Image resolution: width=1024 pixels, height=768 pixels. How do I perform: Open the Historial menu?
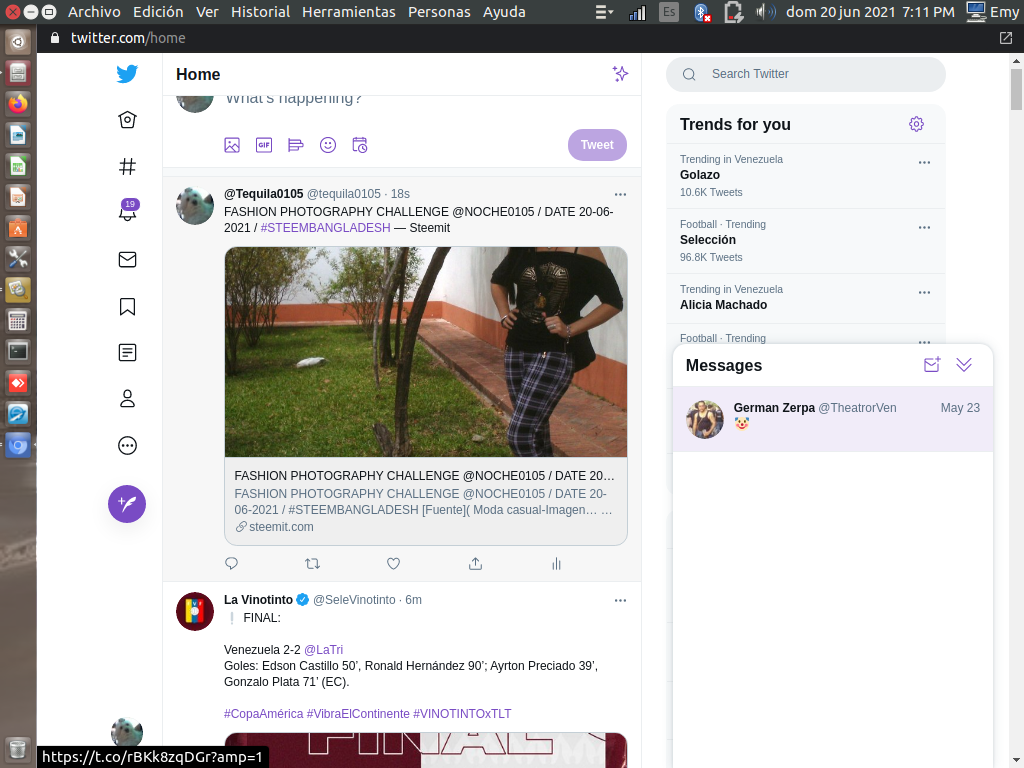[261, 12]
